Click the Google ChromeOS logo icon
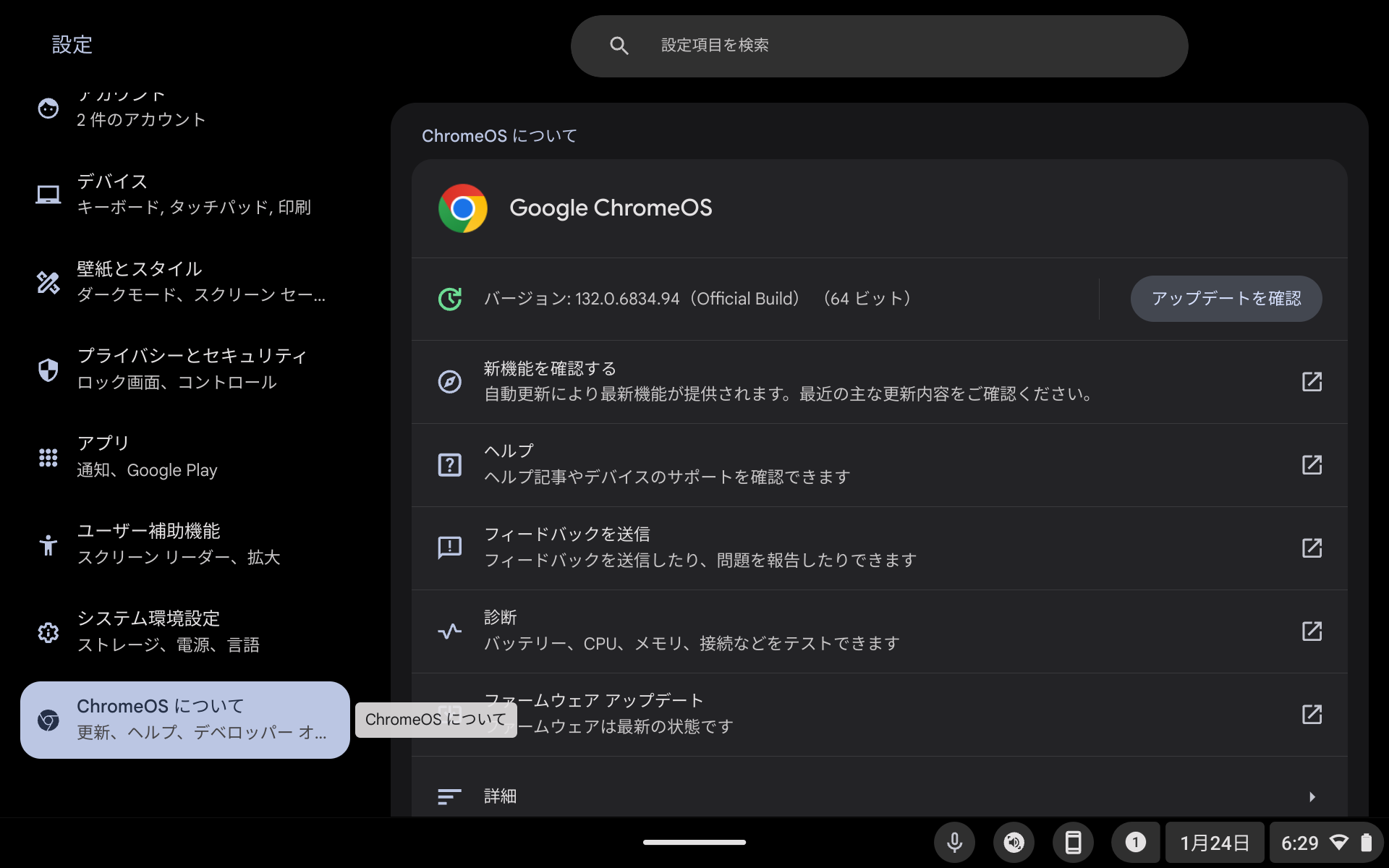The height and width of the screenshot is (868, 1389). (463, 208)
